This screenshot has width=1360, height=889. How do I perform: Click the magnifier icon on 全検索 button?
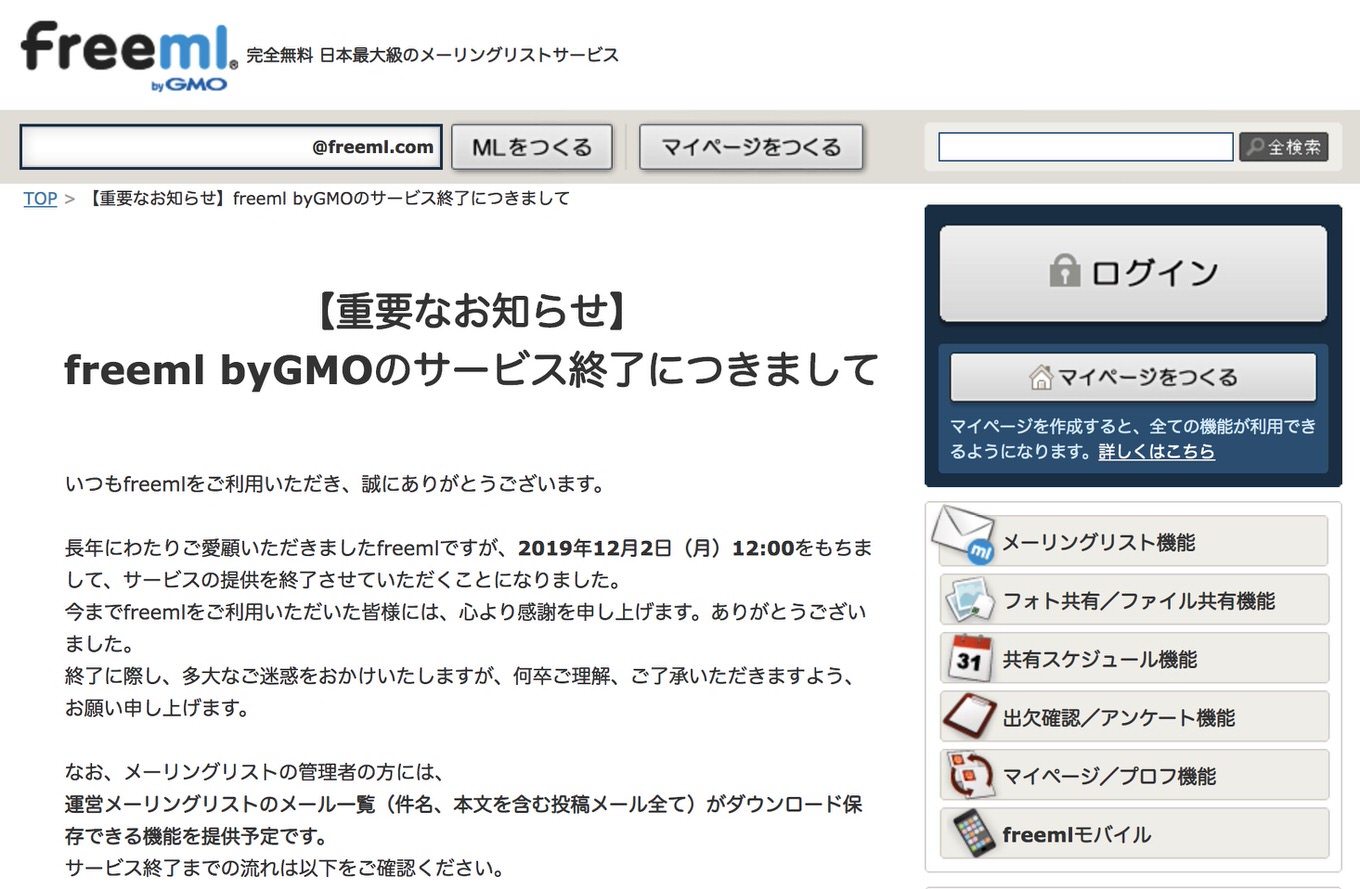click(1255, 147)
